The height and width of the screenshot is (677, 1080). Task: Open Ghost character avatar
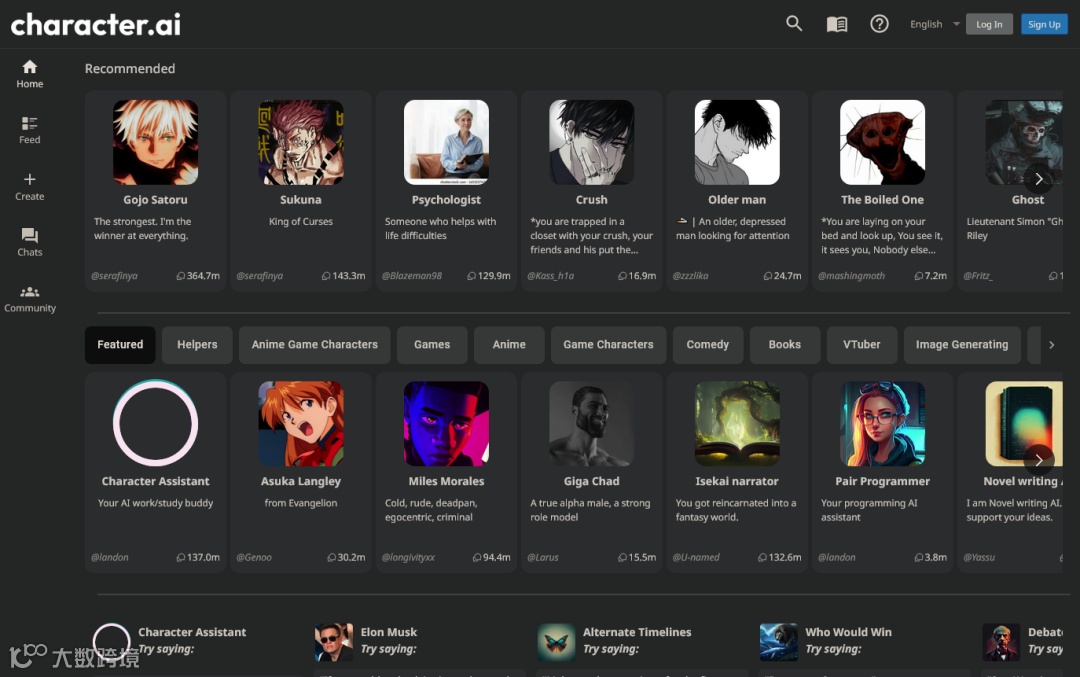(x=1024, y=142)
